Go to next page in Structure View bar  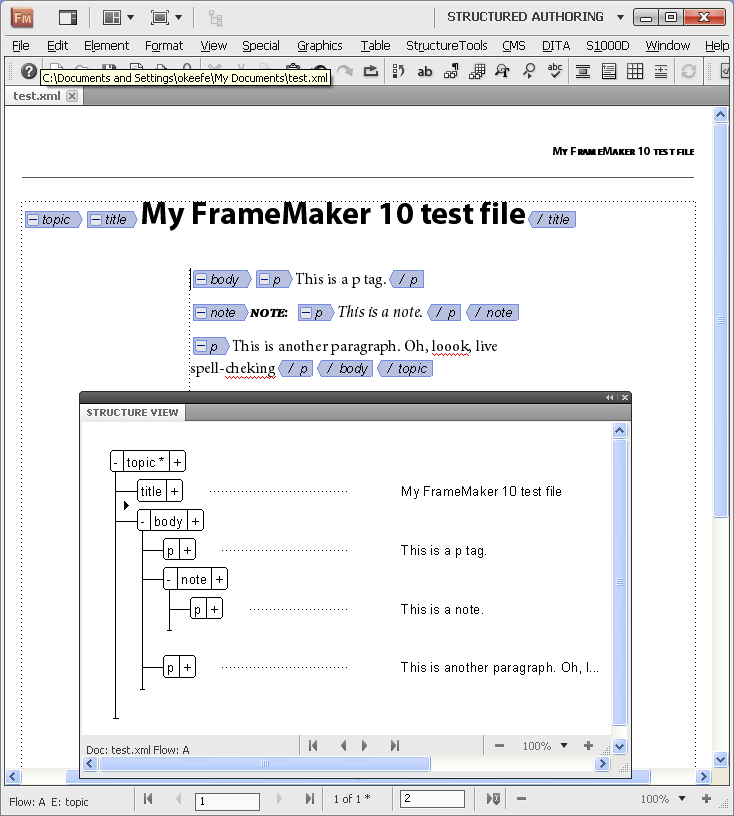point(365,746)
